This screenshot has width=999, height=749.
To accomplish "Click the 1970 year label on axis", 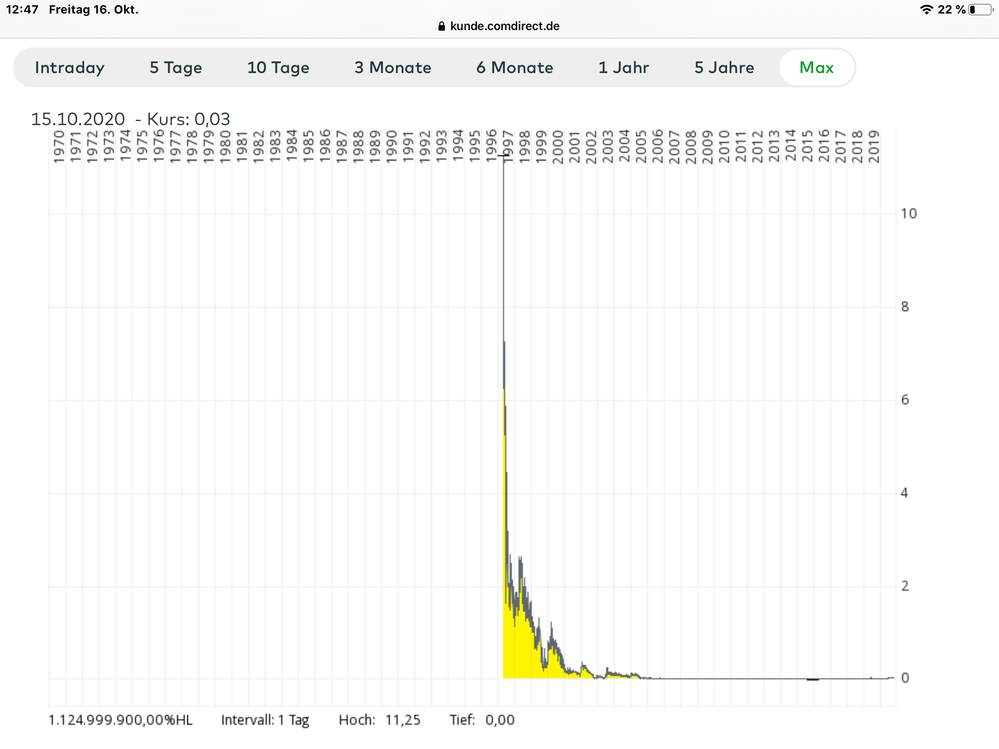I will [x=58, y=147].
